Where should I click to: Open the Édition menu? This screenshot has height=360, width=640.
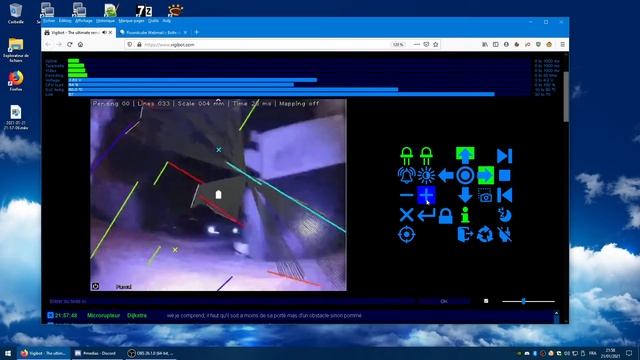point(65,20)
